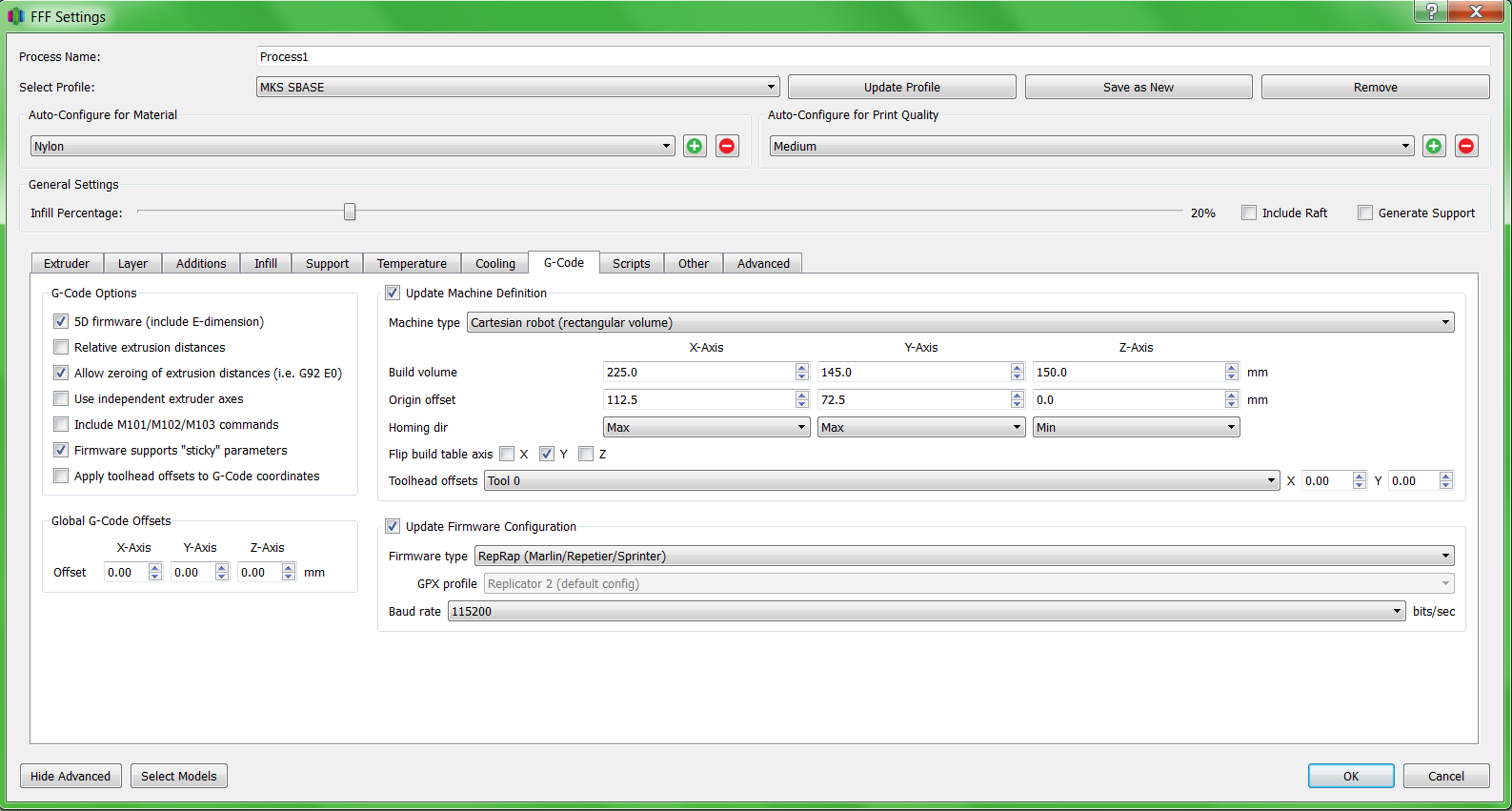Toggle Update Machine Definition checkbox

click(393, 293)
